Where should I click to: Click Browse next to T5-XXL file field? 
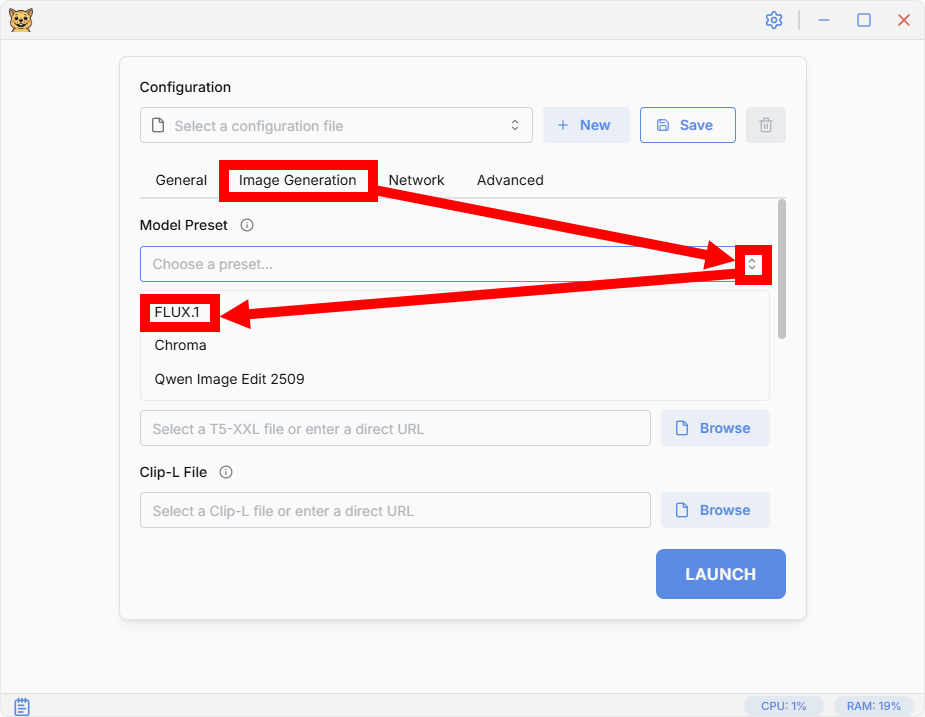[715, 428]
